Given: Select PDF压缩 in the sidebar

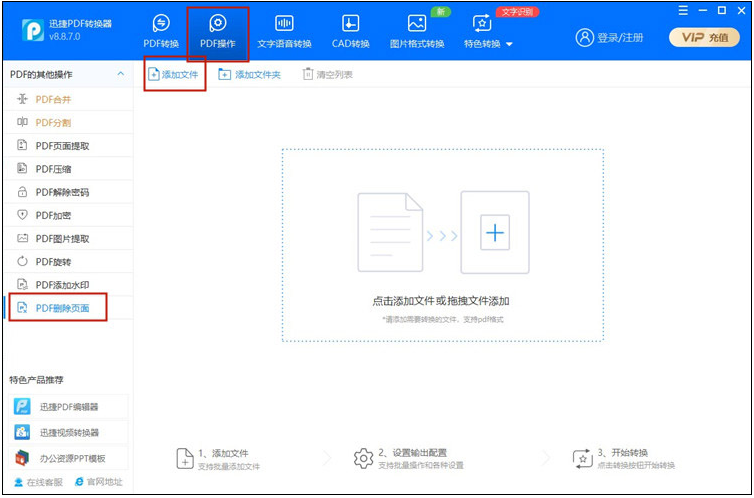Looking at the screenshot, I should [x=67, y=169].
